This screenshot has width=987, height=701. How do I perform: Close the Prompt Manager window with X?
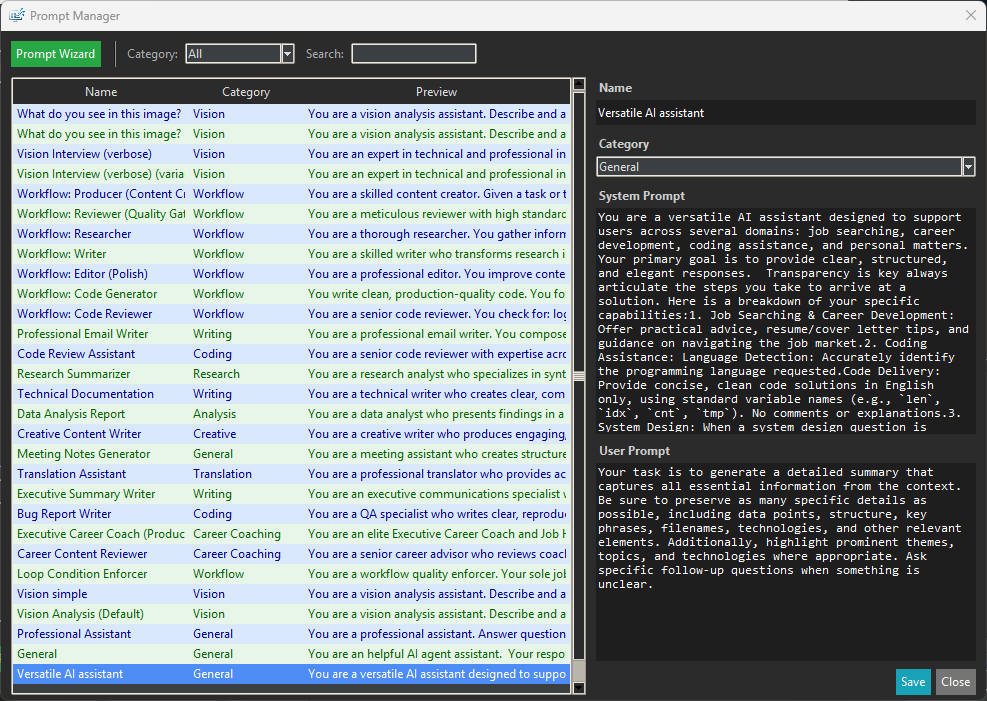(x=971, y=15)
